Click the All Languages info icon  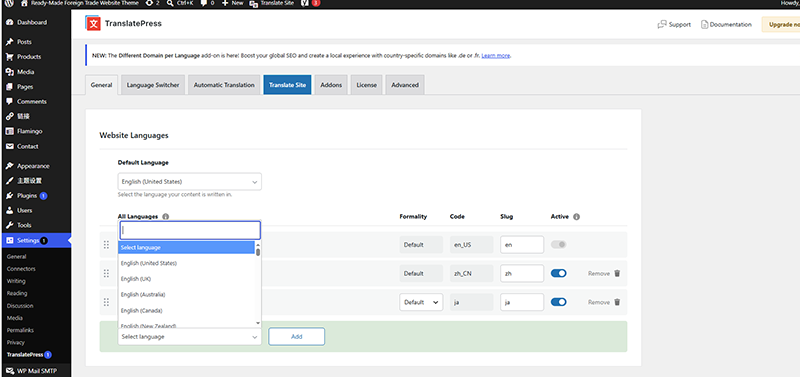point(165,216)
